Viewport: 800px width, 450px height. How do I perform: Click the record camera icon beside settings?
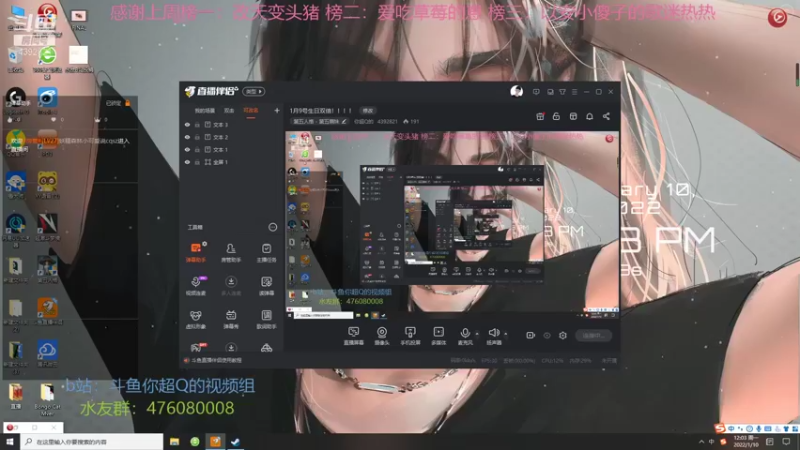pos(530,335)
